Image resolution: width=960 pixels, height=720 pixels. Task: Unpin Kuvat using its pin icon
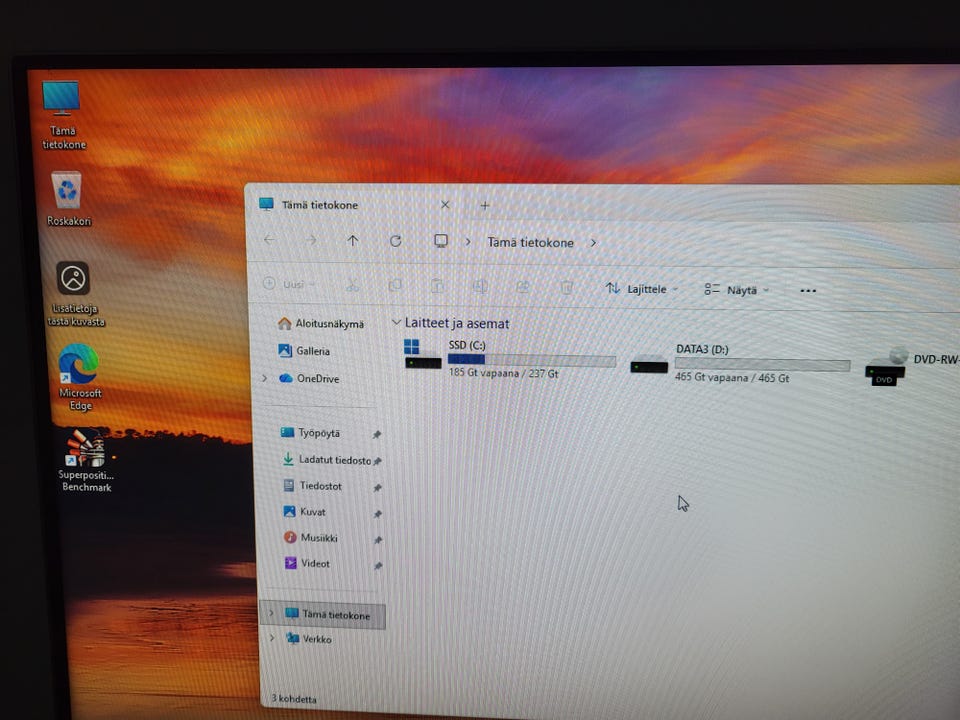coord(378,514)
